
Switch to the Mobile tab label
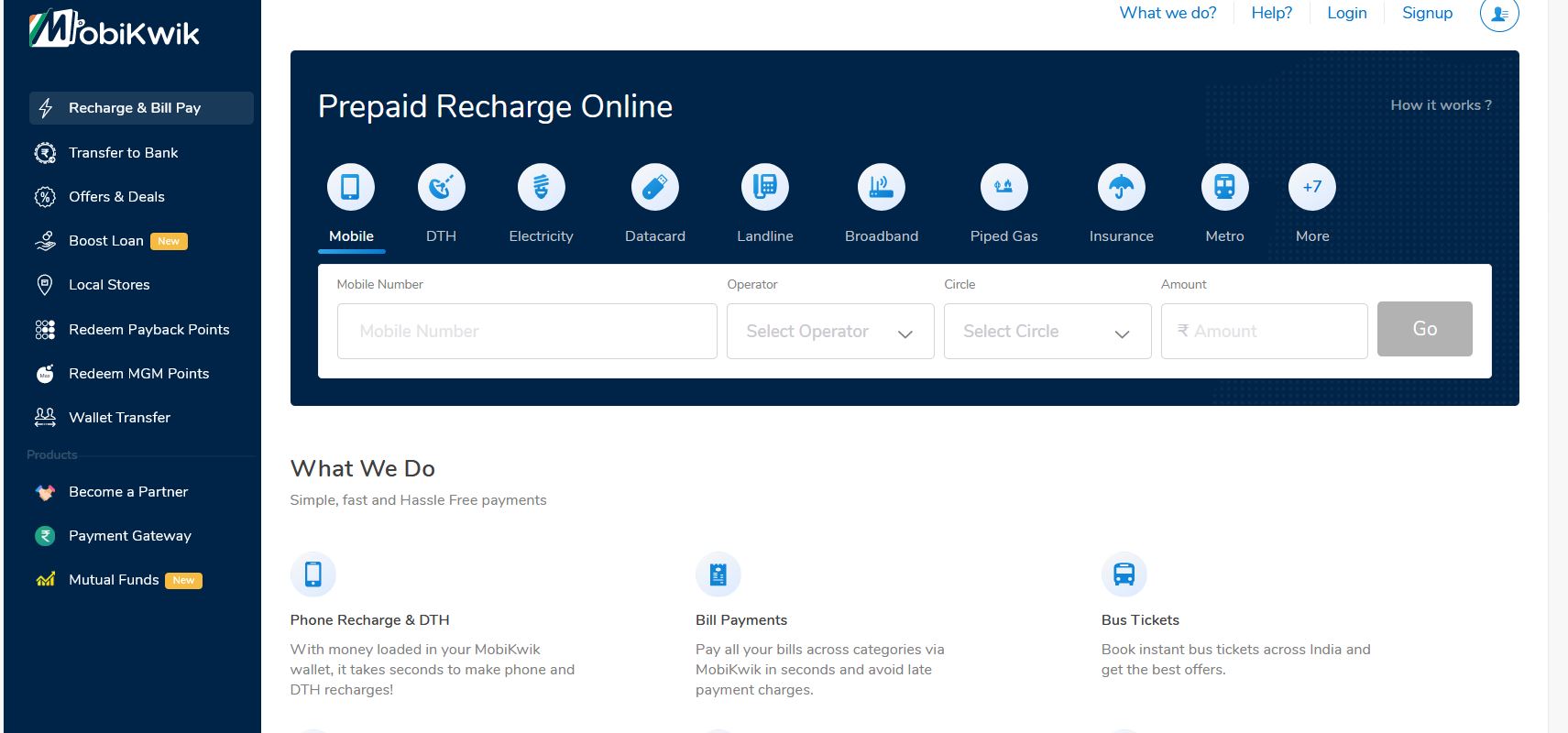351,236
